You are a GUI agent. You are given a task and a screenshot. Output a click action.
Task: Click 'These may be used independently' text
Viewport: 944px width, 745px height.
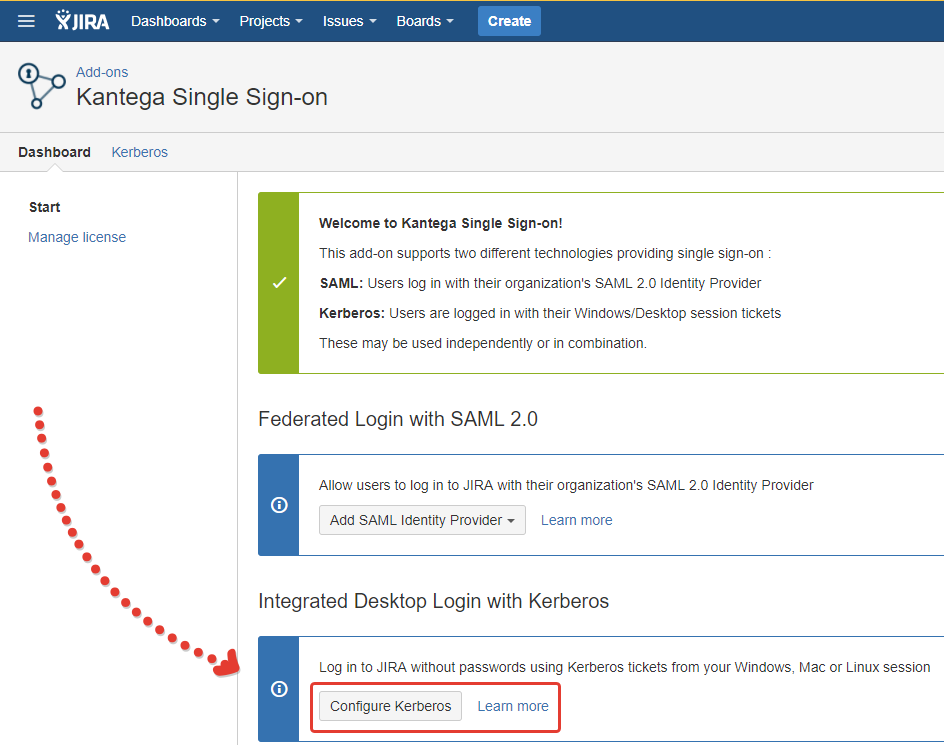point(483,343)
